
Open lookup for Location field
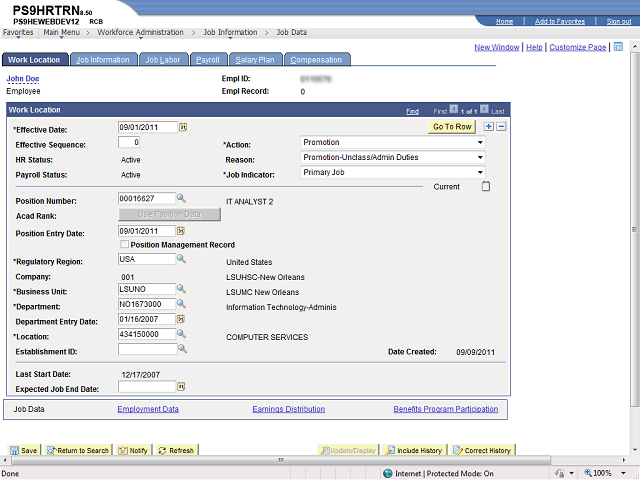click(x=181, y=334)
